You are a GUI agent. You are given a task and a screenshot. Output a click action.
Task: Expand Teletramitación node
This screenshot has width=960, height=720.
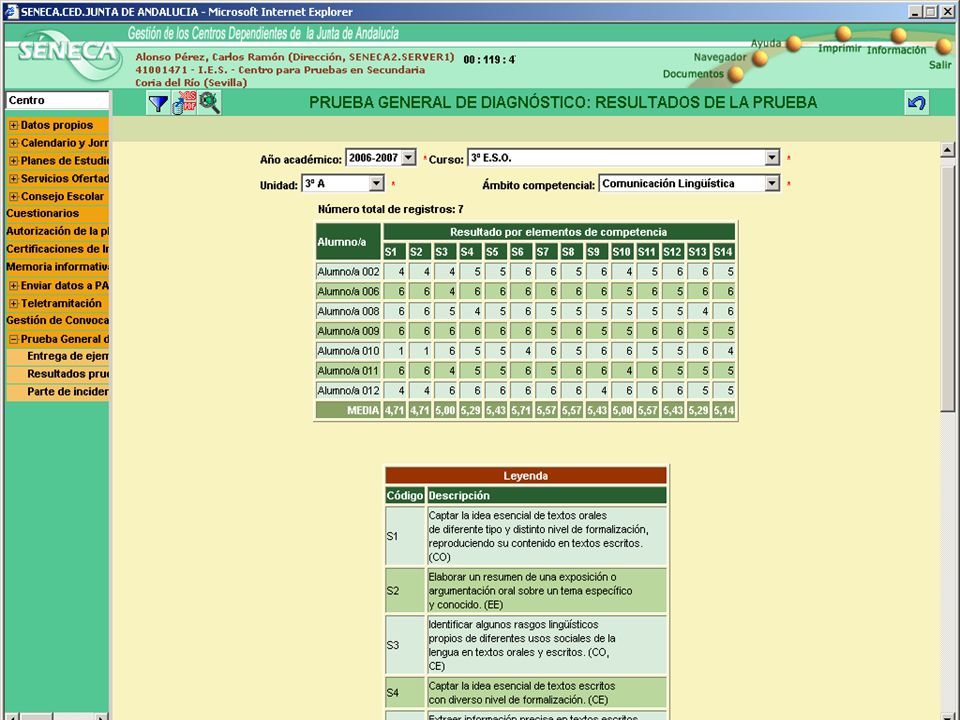point(13,304)
